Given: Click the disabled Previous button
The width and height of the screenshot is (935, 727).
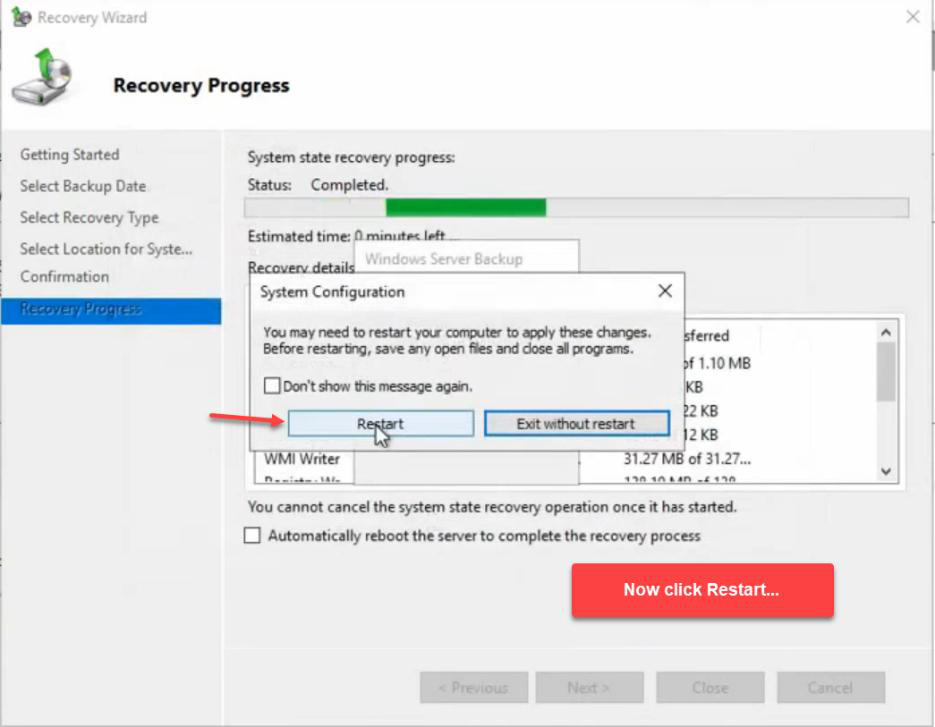Looking at the screenshot, I should (x=474, y=688).
